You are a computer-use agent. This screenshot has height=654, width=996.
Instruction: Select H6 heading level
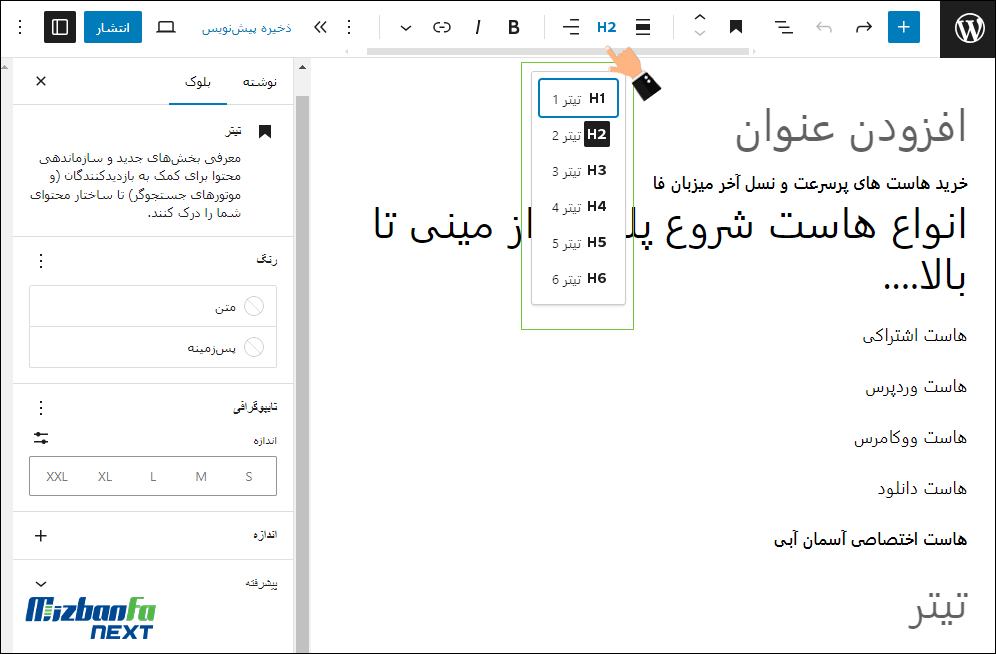578,279
